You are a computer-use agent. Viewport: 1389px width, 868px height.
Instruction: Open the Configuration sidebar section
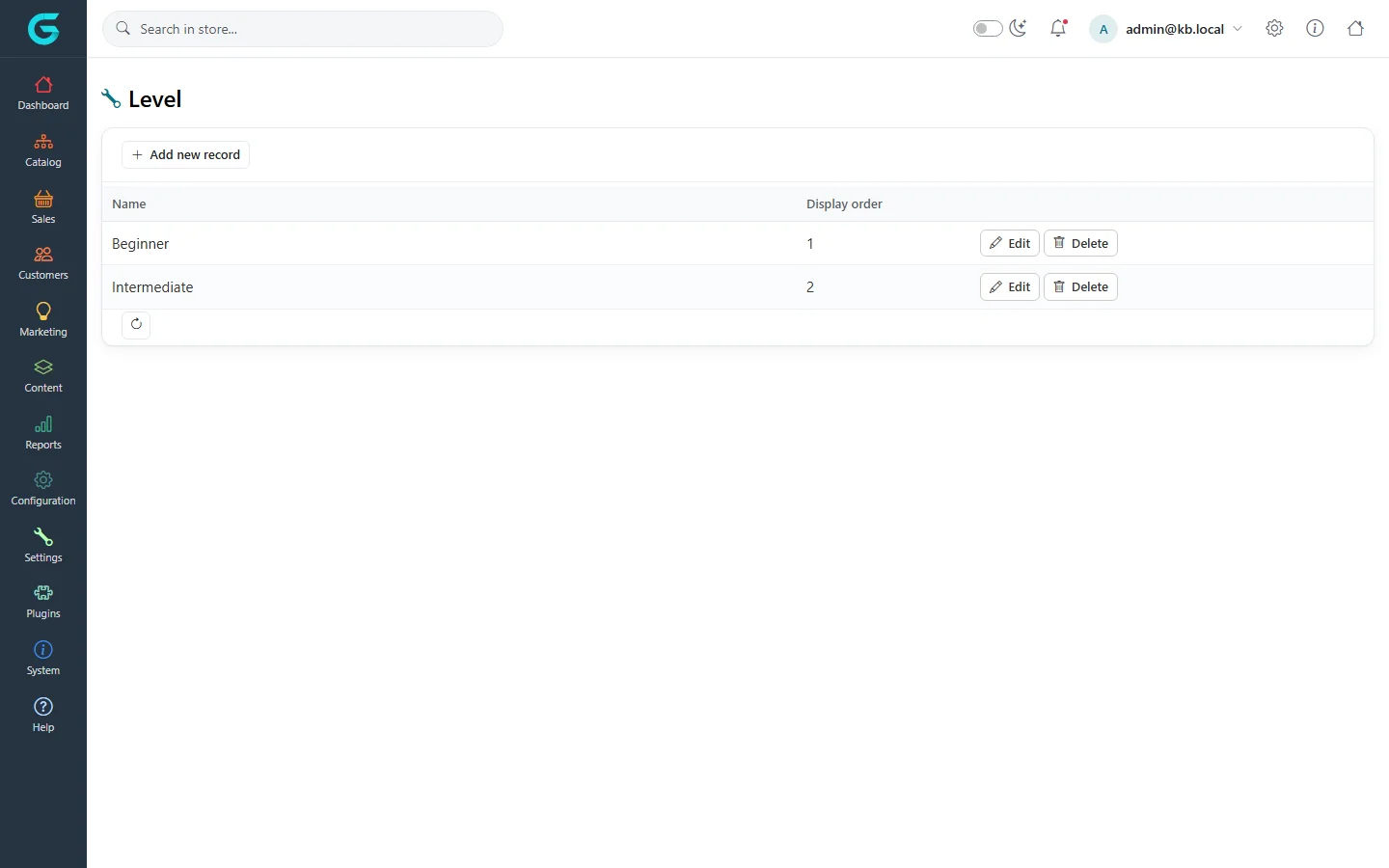tap(43, 489)
